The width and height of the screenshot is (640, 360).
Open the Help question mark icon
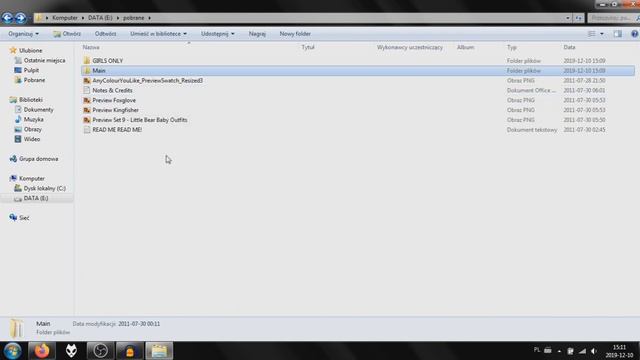(x=634, y=34)
